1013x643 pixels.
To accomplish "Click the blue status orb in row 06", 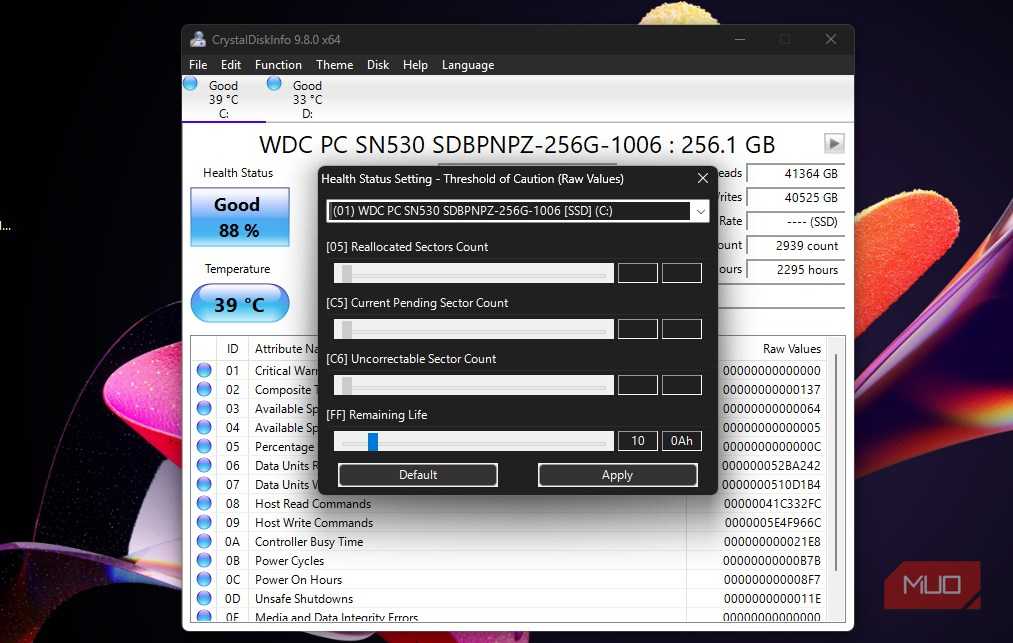I will pos(204,465).
